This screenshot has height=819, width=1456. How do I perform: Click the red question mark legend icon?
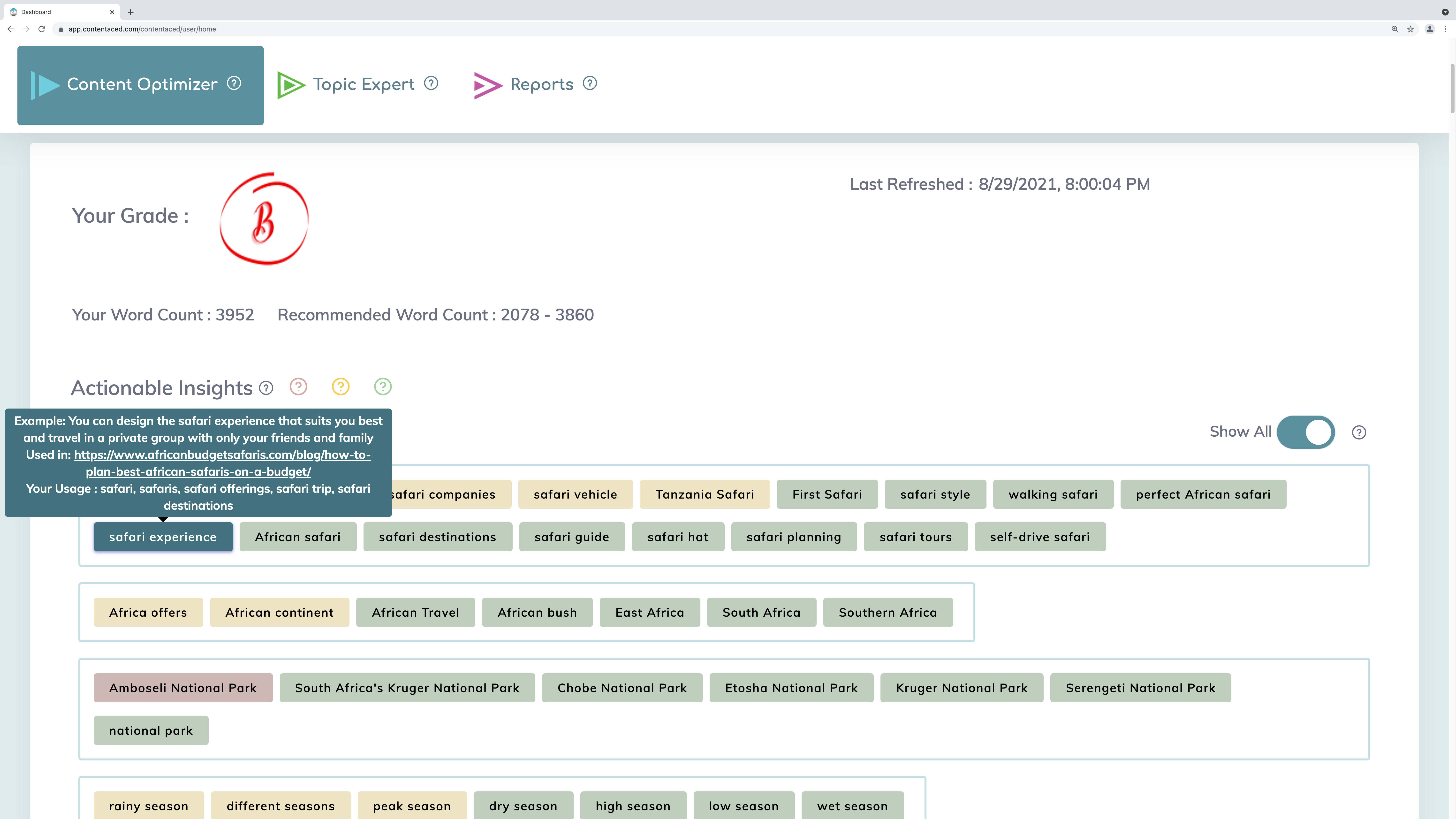pyautogui.click(x=298, y=387)
